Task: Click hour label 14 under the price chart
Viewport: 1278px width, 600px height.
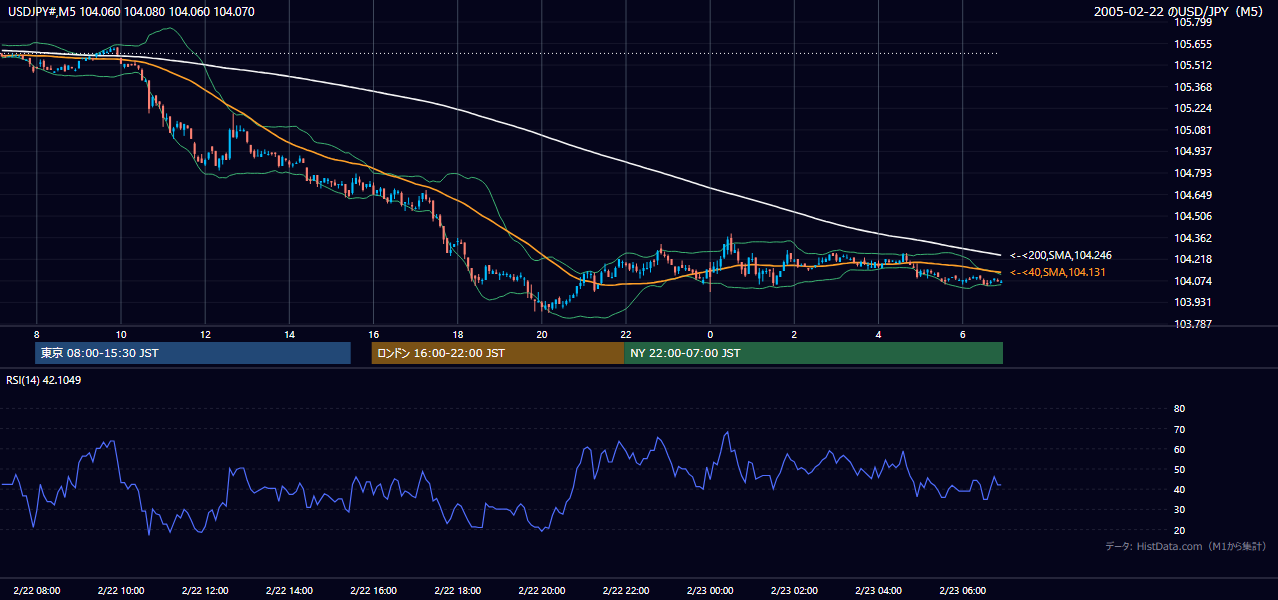Action: pos(289,333)
